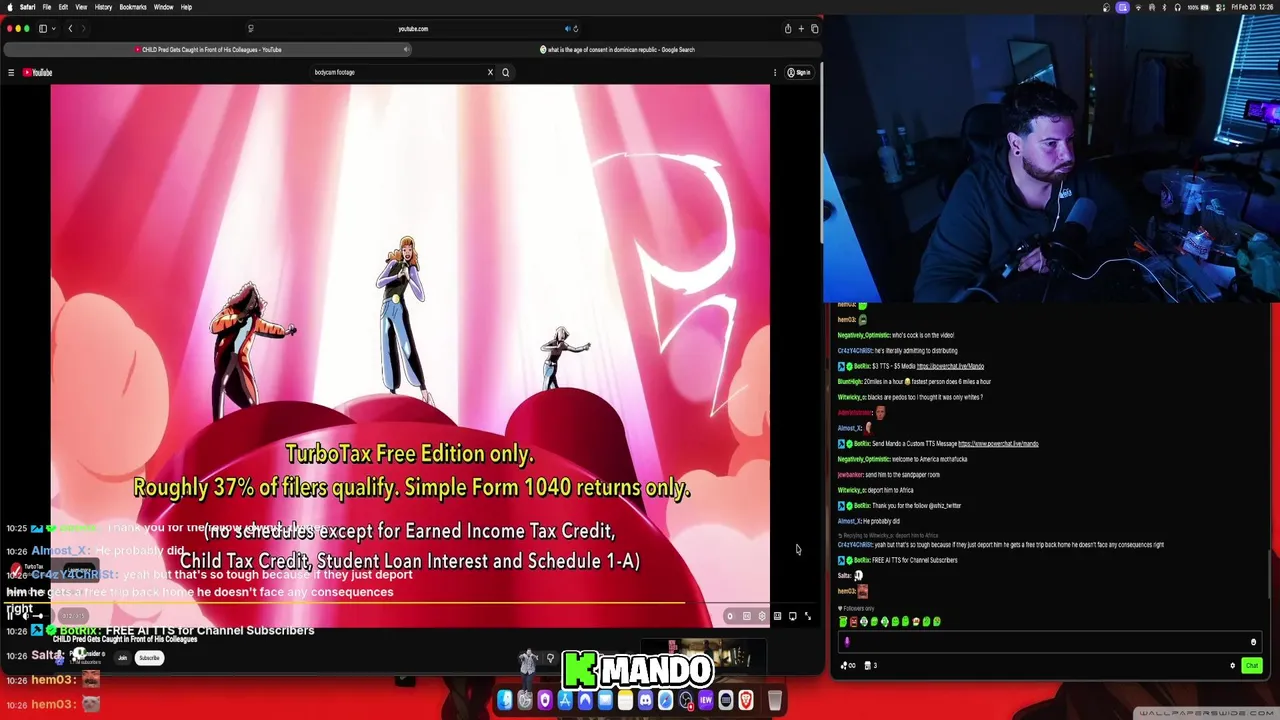The width and height of the screenshot is (1280, 720).
Task: Open Discord from the Dock
Action: (x=645, y=701)
